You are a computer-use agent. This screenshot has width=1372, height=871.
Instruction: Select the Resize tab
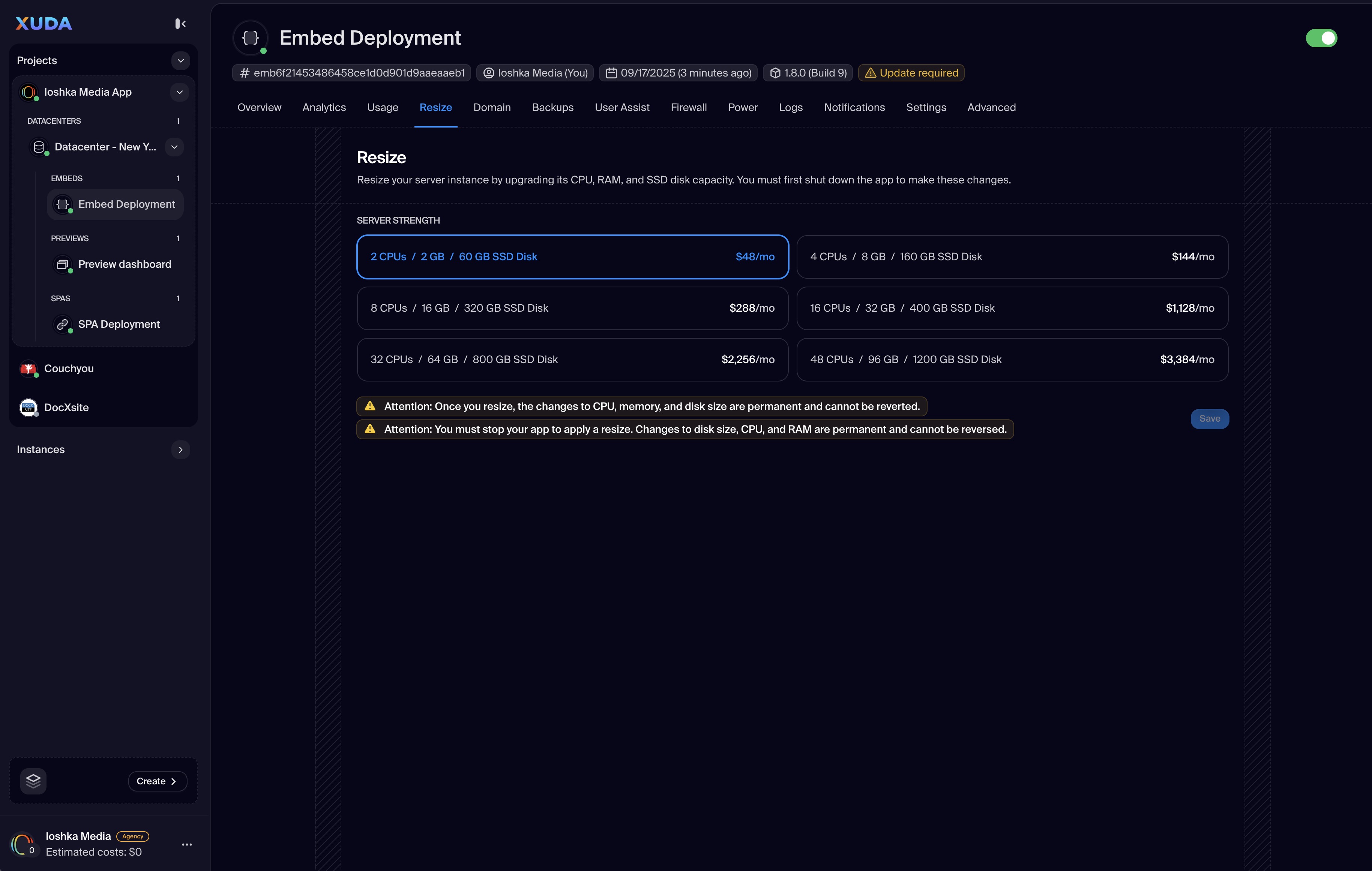(435, 107)
